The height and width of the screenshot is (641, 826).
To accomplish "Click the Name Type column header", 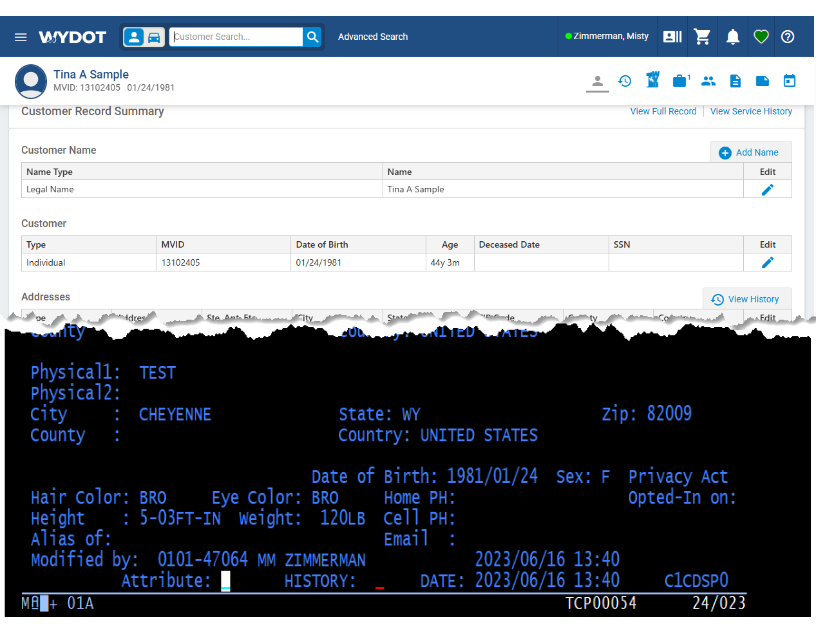I will pos(202,172).
